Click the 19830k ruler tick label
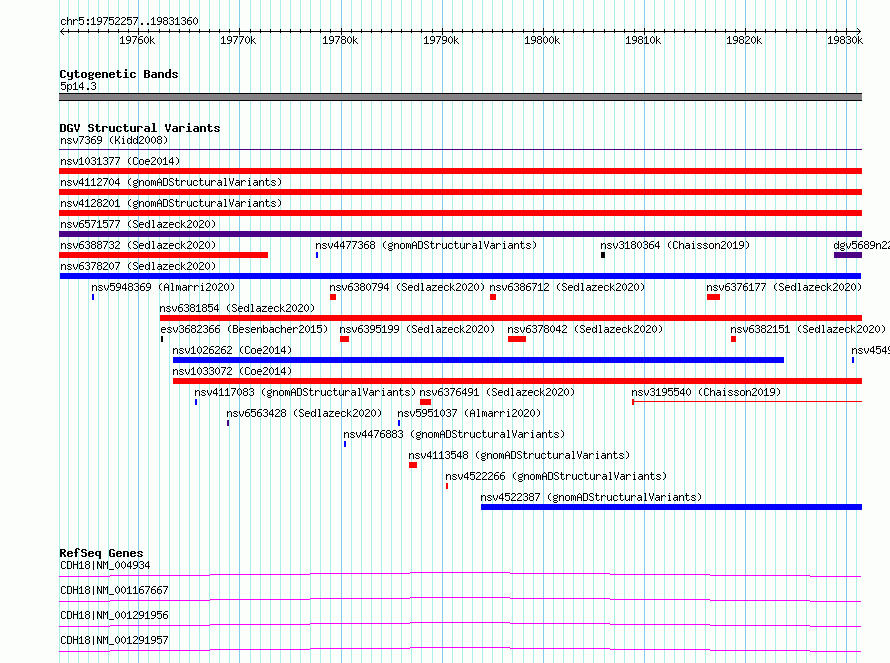Screen dimensions: 890x663 845,40
